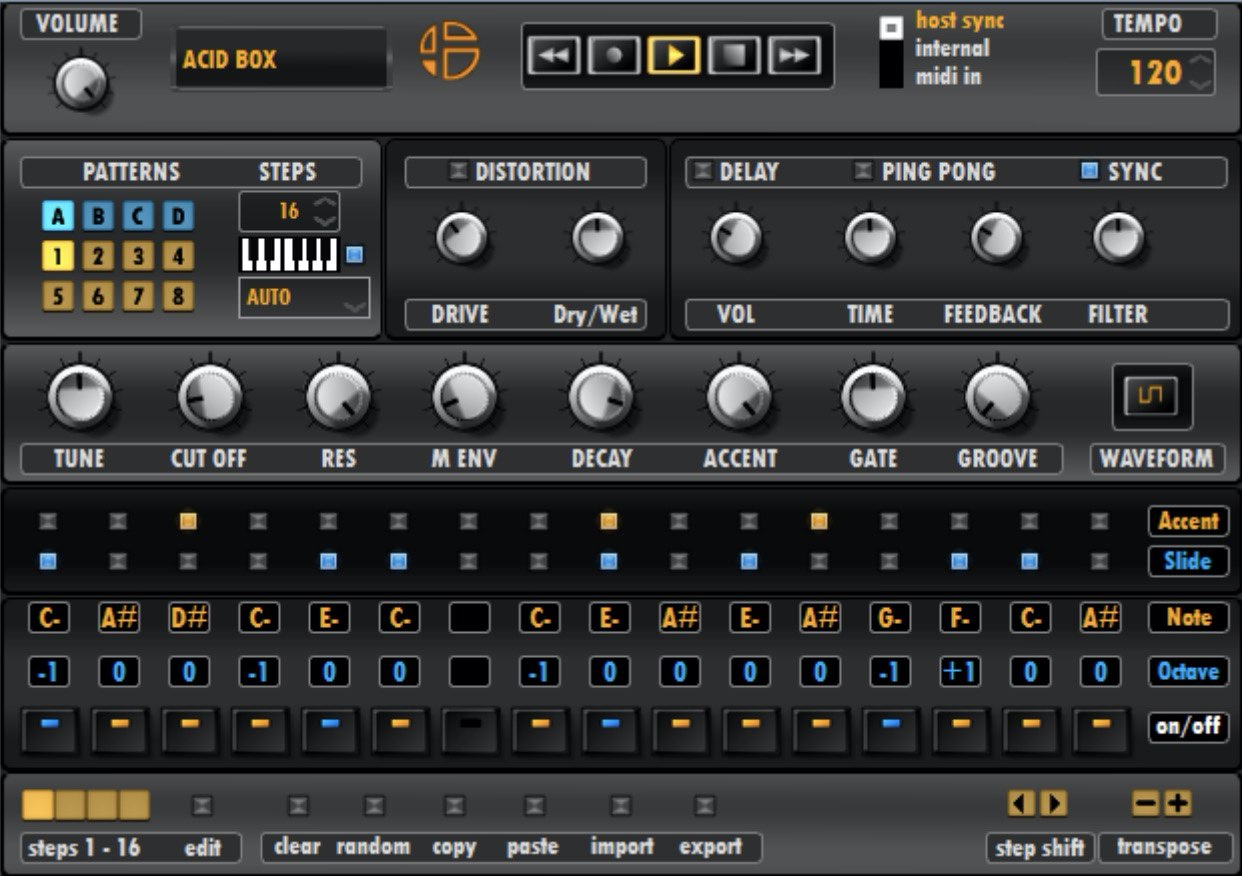Enable the Distortion effect toggle
The width and height of the screenshot is (1242, 876).
[x=458, y=171]
